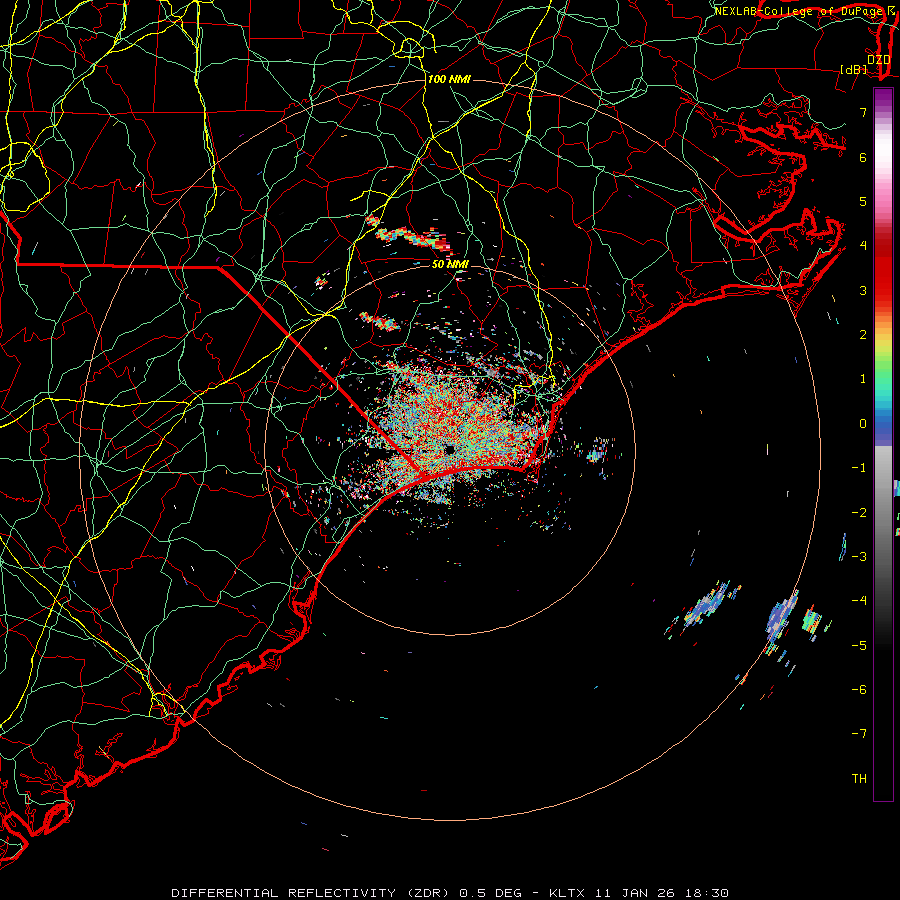Click the 6 value on color scale

(863, 157)
